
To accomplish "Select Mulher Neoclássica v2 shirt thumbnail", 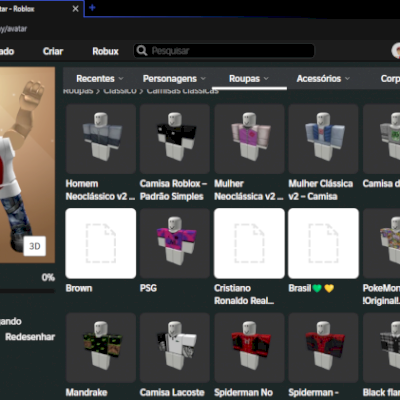I will click(x=249, y=139).
